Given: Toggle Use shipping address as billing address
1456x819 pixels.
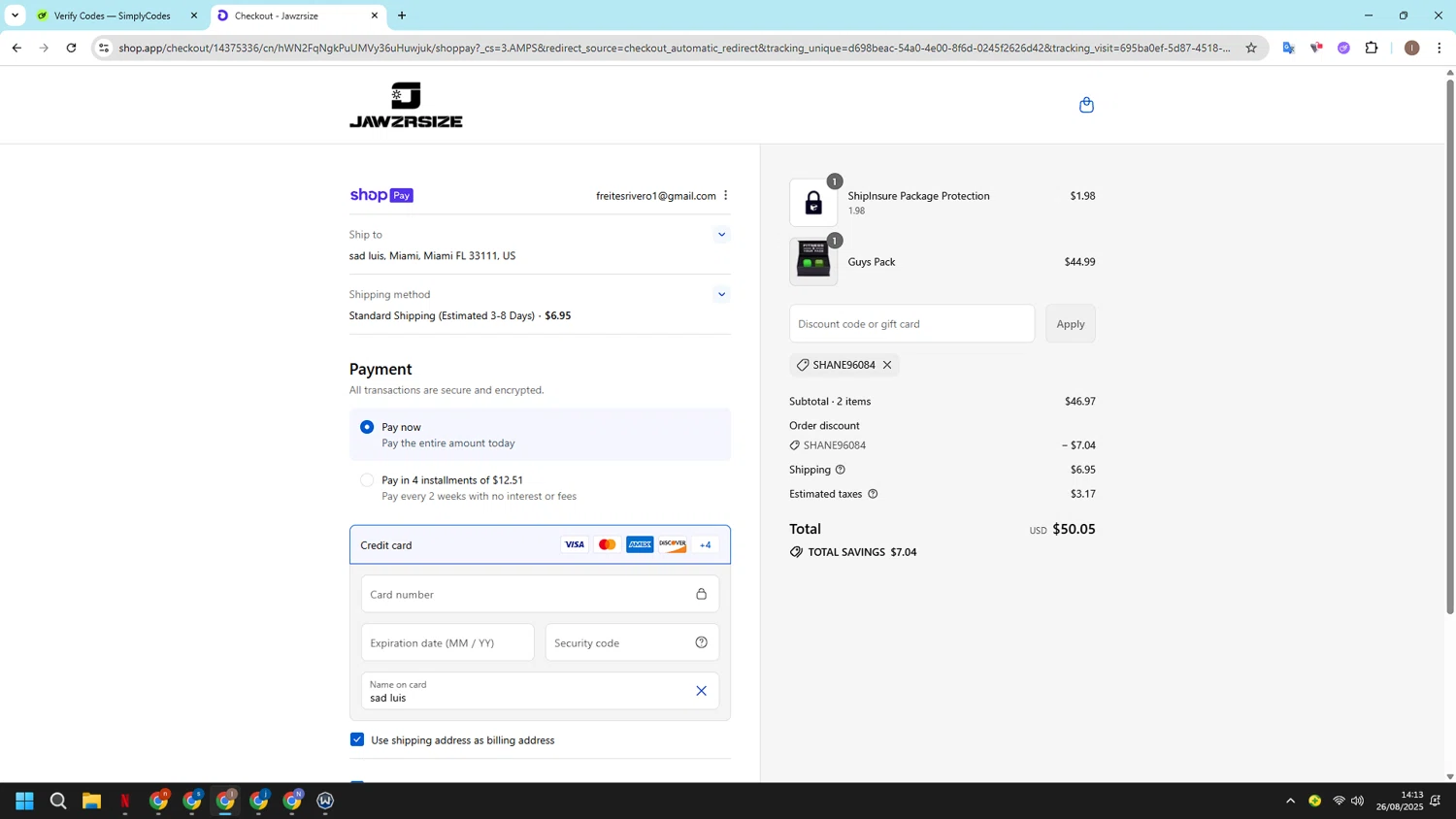Looking at the screenshot, I should 357,739.
